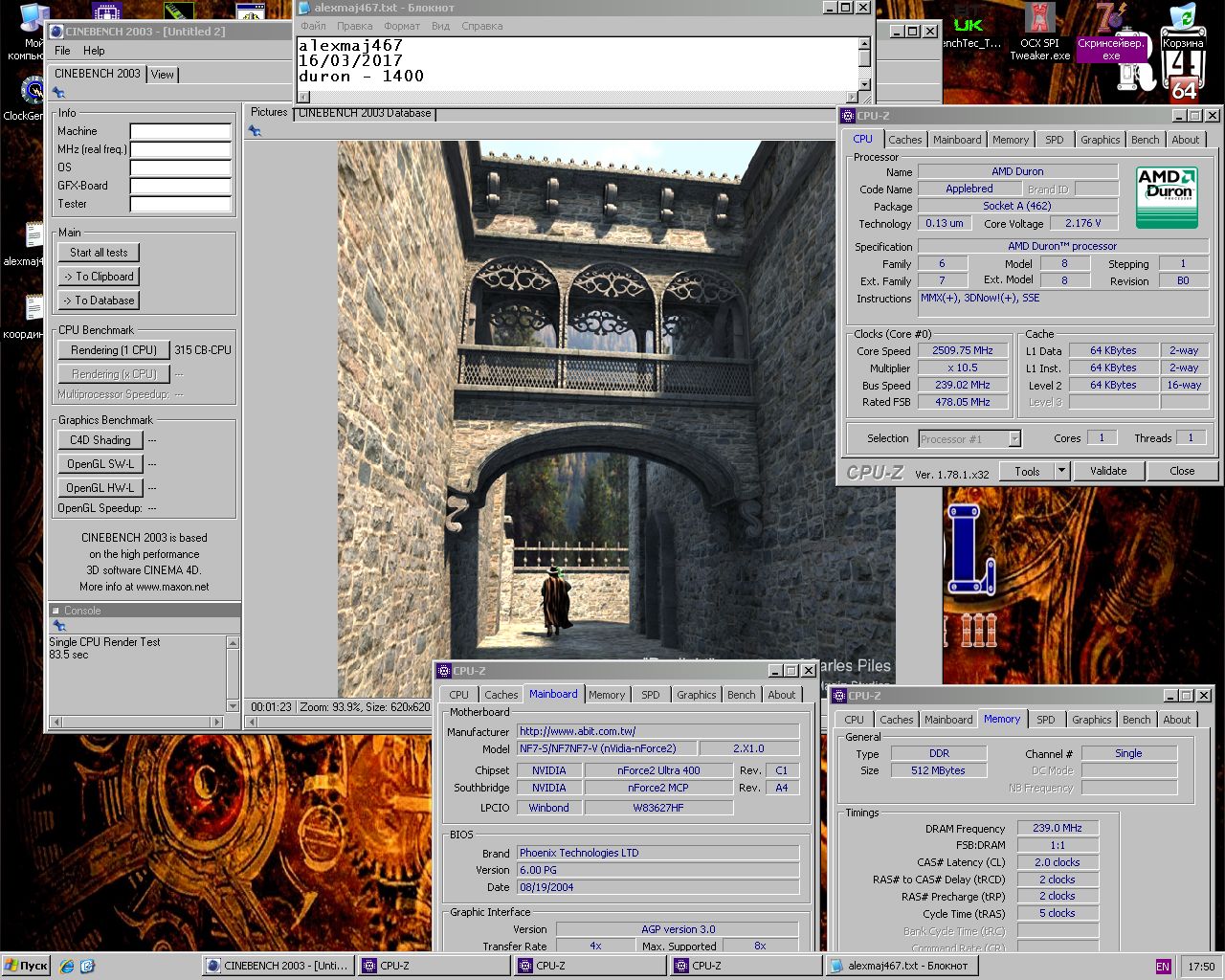Click the title bar icon of the CPU-Z CPU window
Image resolution: width=1225 pixels, height=980 pixels.
click(x=848, y=116)
